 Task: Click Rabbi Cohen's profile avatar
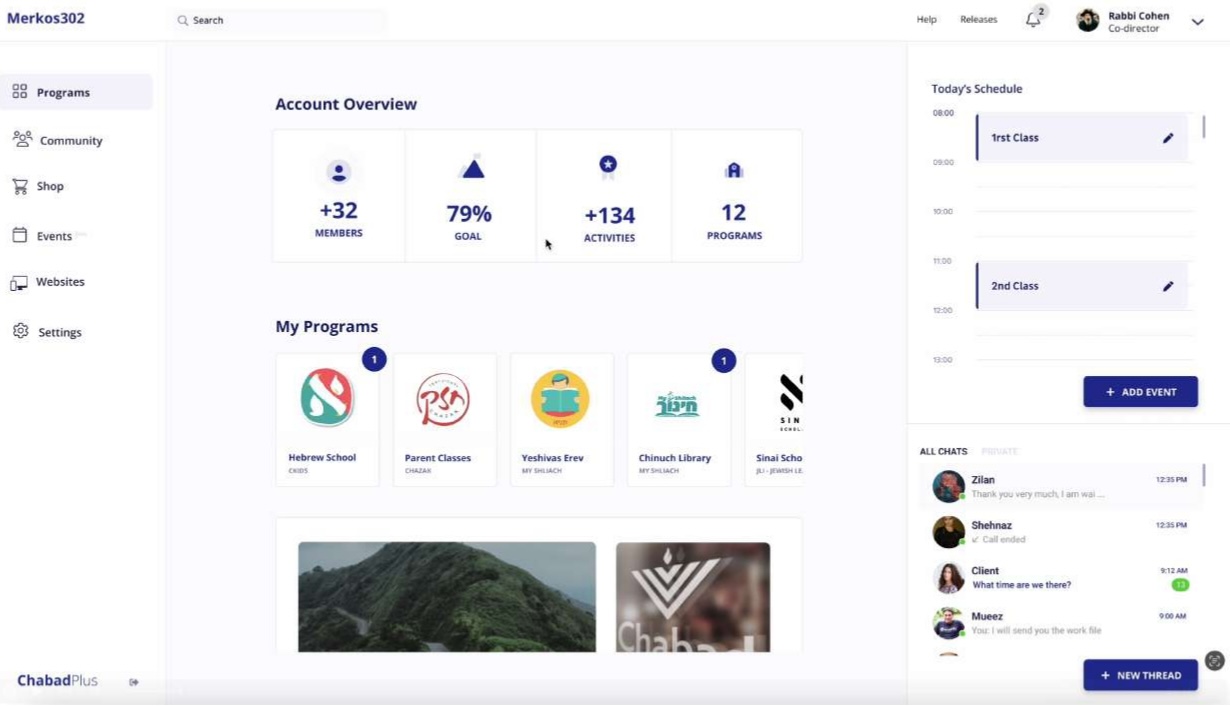[x=1088, y=20]
